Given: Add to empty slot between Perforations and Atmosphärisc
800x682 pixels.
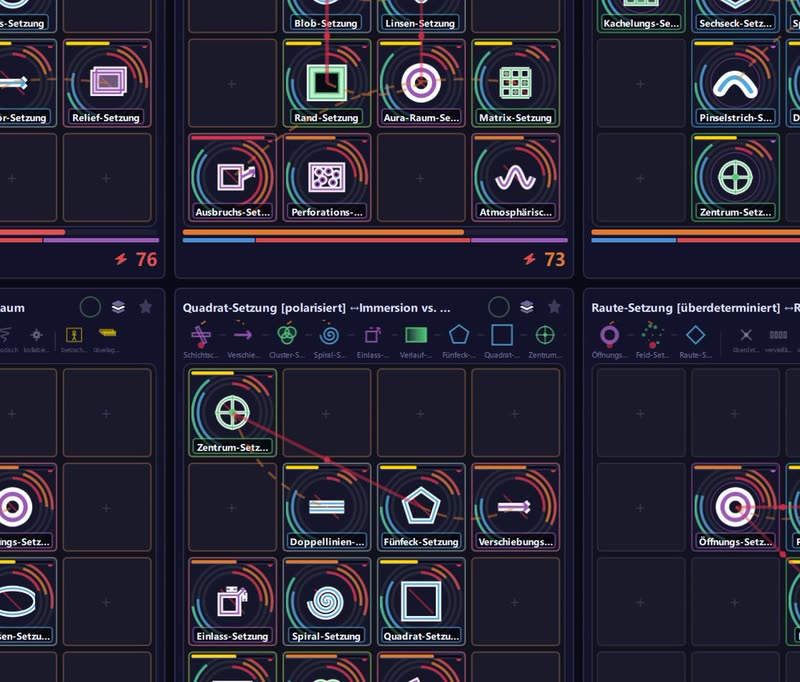Looking at the screenshot, I should (421, 178).
